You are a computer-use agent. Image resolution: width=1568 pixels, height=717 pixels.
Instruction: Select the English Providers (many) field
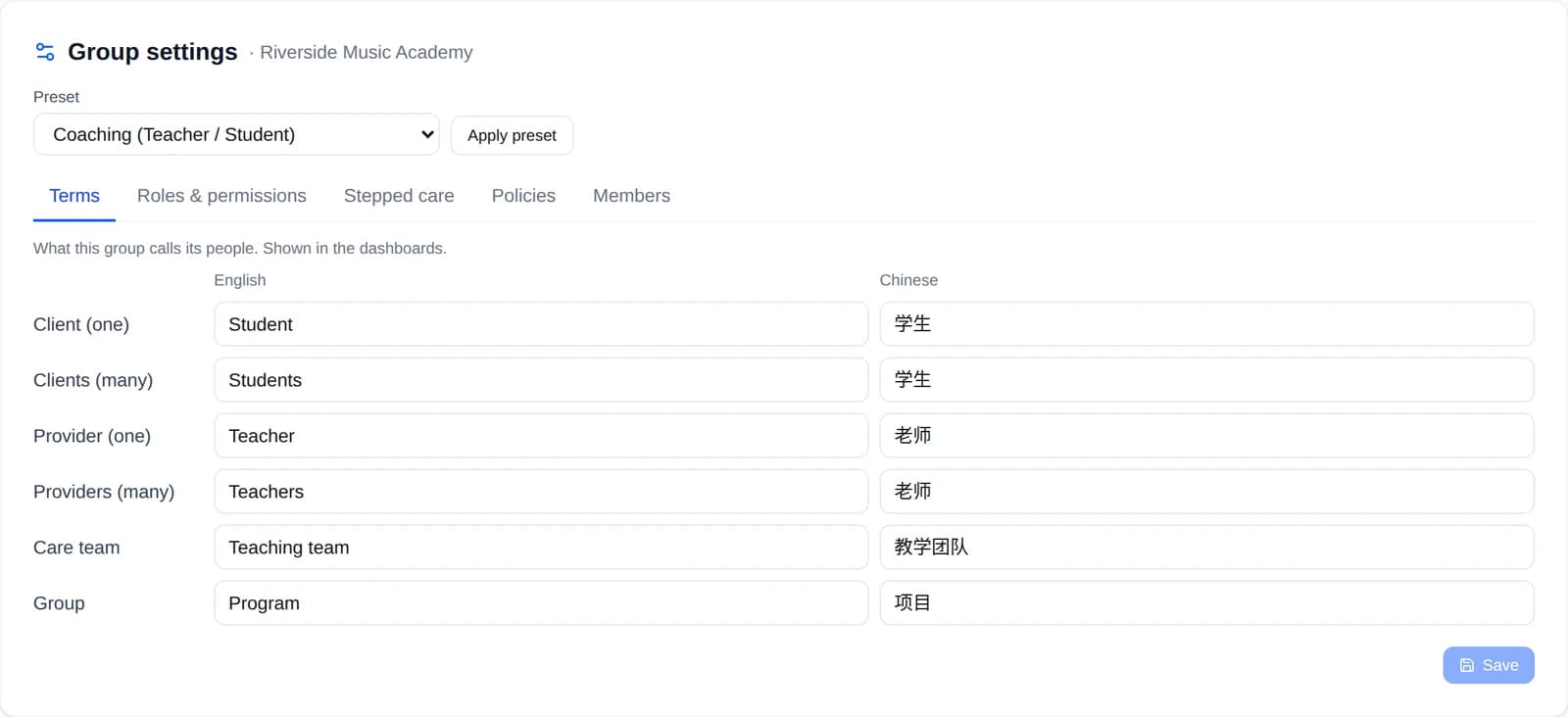tap(541, 492)
